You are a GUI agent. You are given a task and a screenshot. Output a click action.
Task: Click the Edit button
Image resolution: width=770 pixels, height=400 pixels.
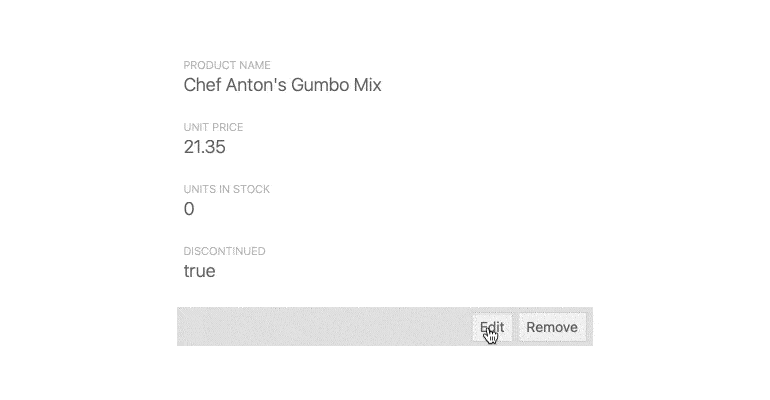(x=492, y=327)
